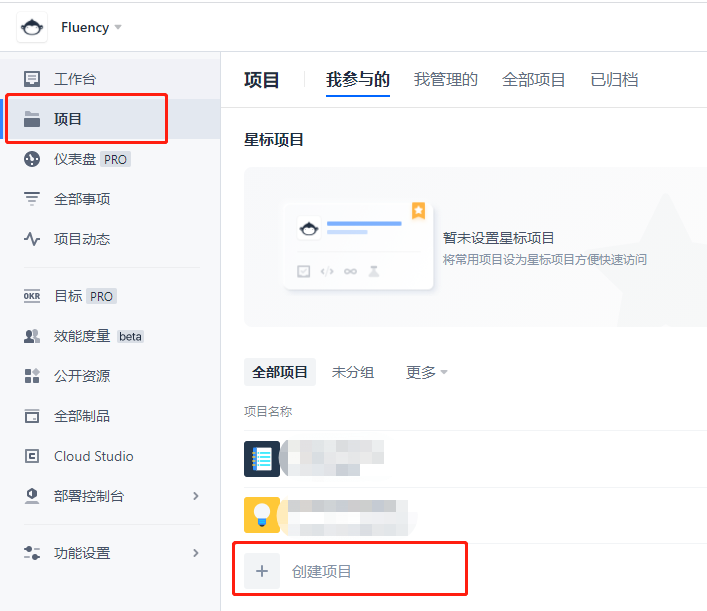The width and height of the screenshot is (707, 611).
Task: Click the Cloud Studio icon
Action: coord(32,456)
